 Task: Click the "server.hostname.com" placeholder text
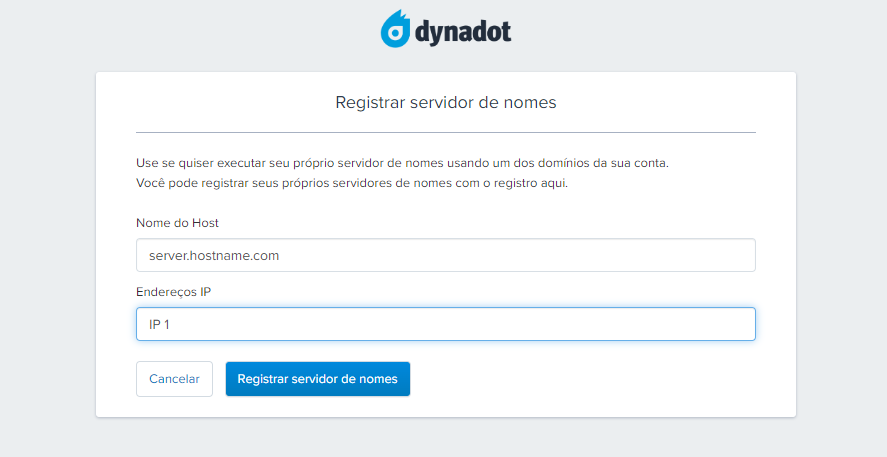click(214, 256)
